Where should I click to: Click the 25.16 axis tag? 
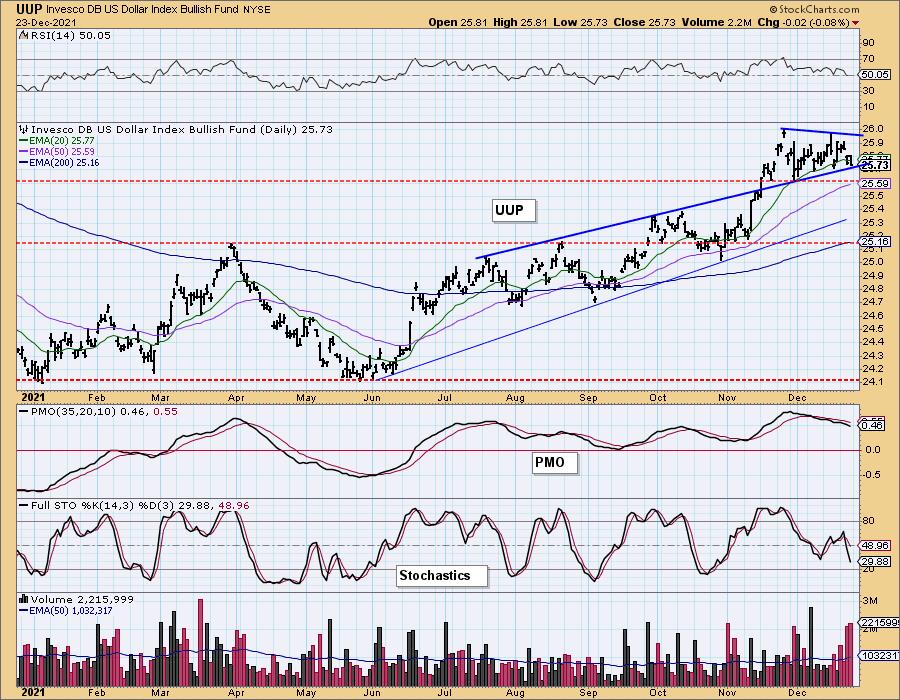tap(875, 242)
